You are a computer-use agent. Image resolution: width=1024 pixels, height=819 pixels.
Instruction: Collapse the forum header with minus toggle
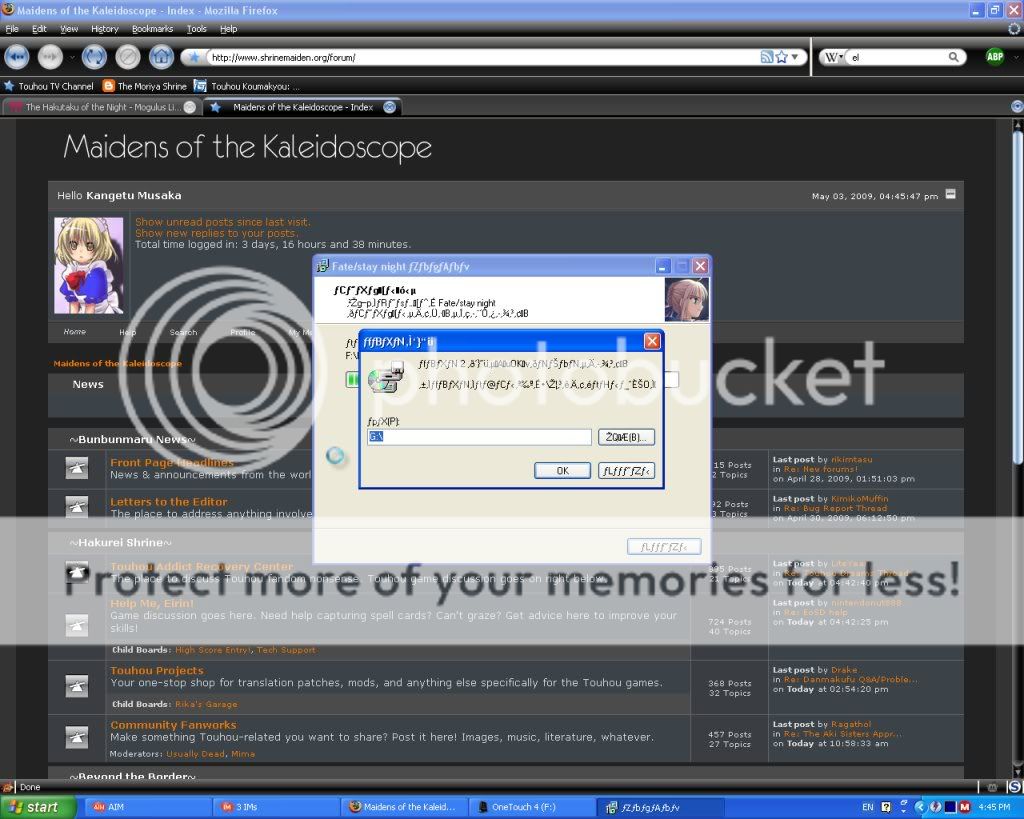950,194
